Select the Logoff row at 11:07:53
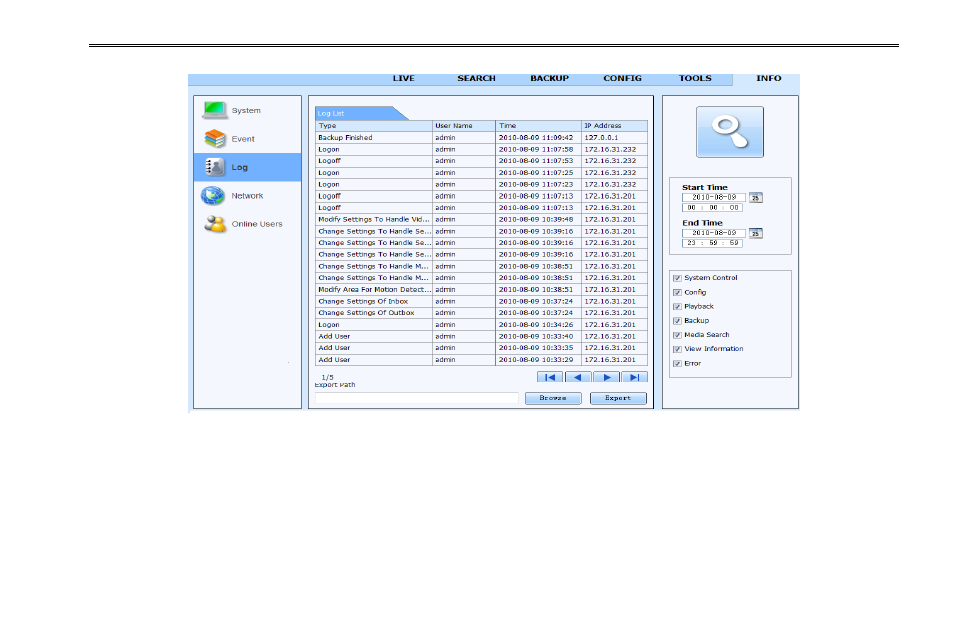 pyautogui.click(x=481, y=161)
